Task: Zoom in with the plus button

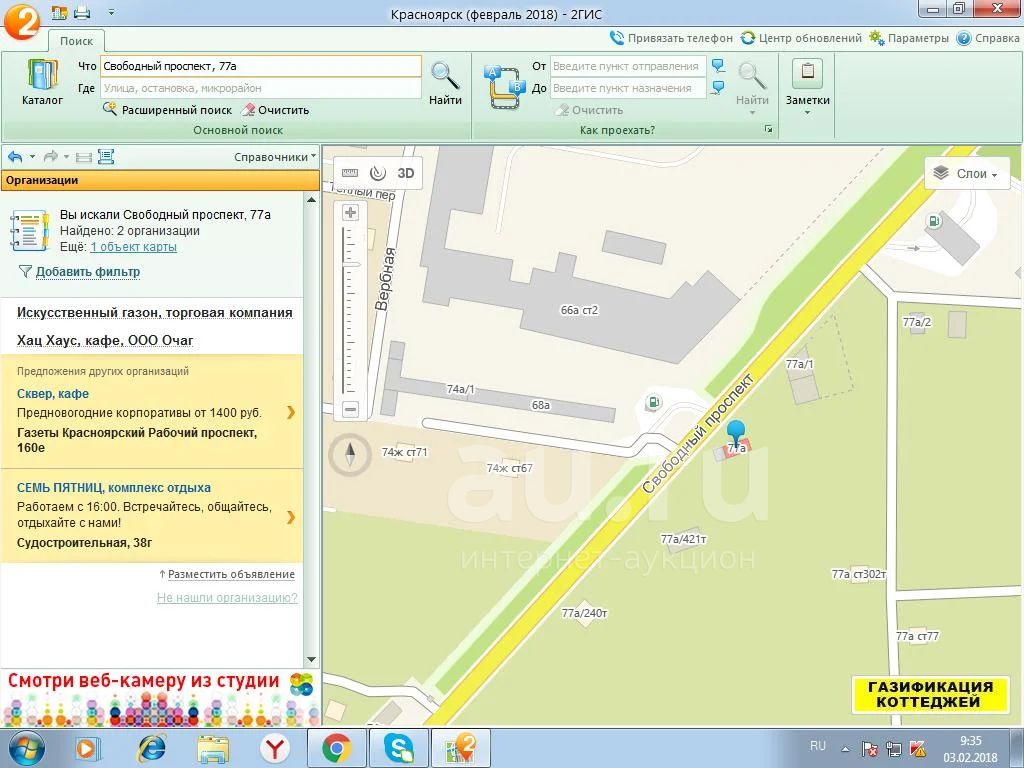Action: click(x=351, y=212)
